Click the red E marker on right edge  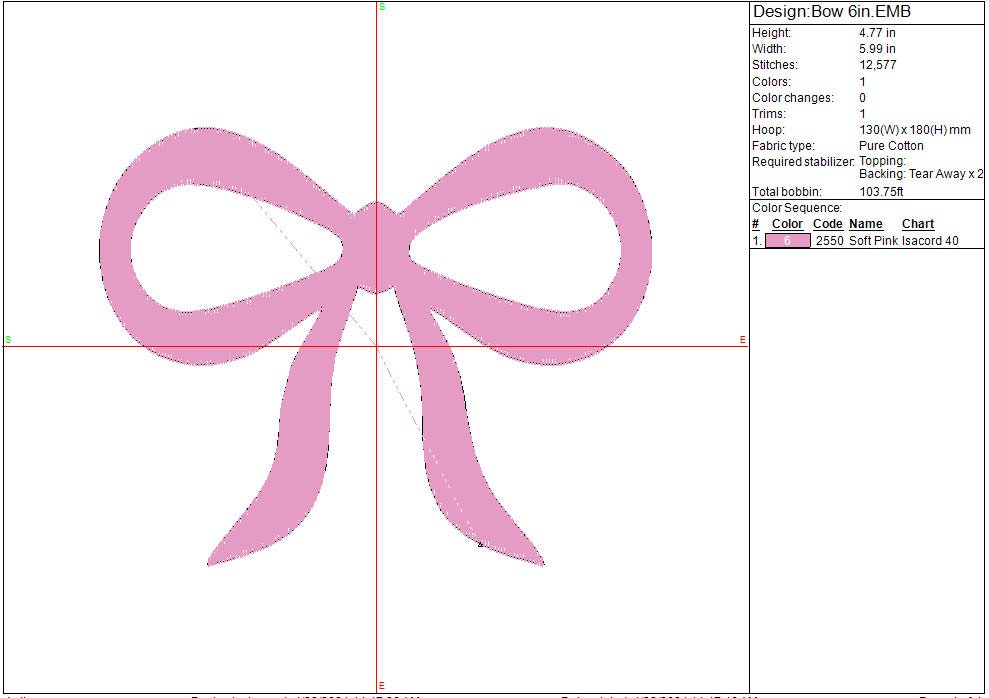pos(742,340)
